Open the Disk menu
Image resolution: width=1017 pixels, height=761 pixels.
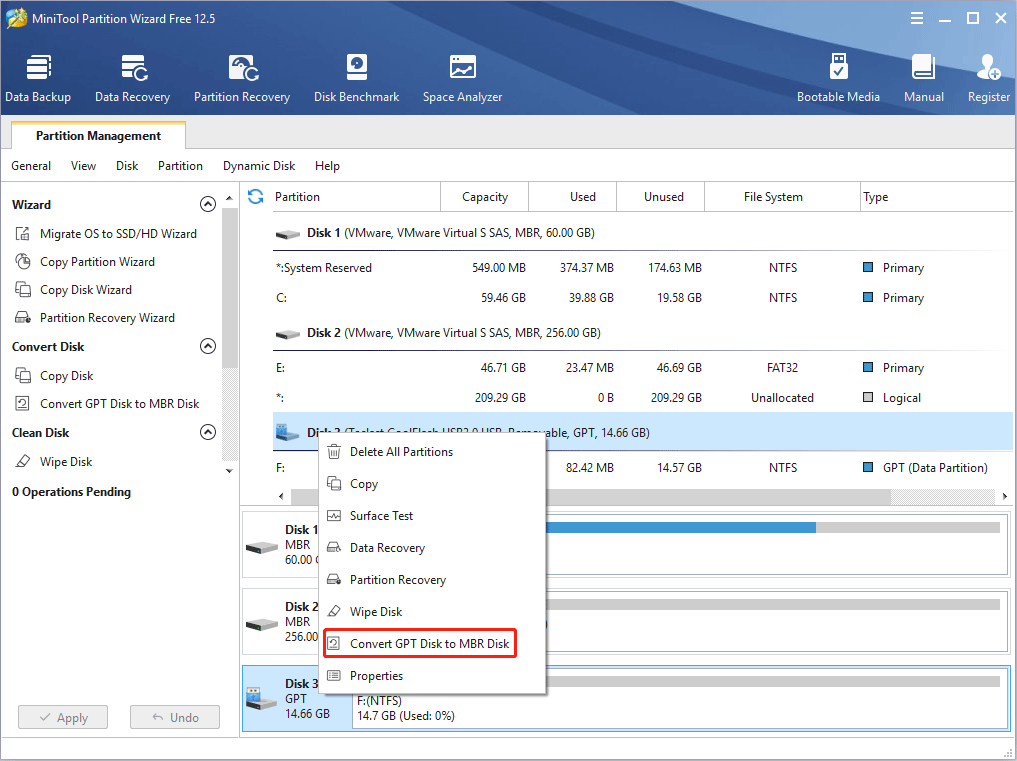[x=127, y=166]
